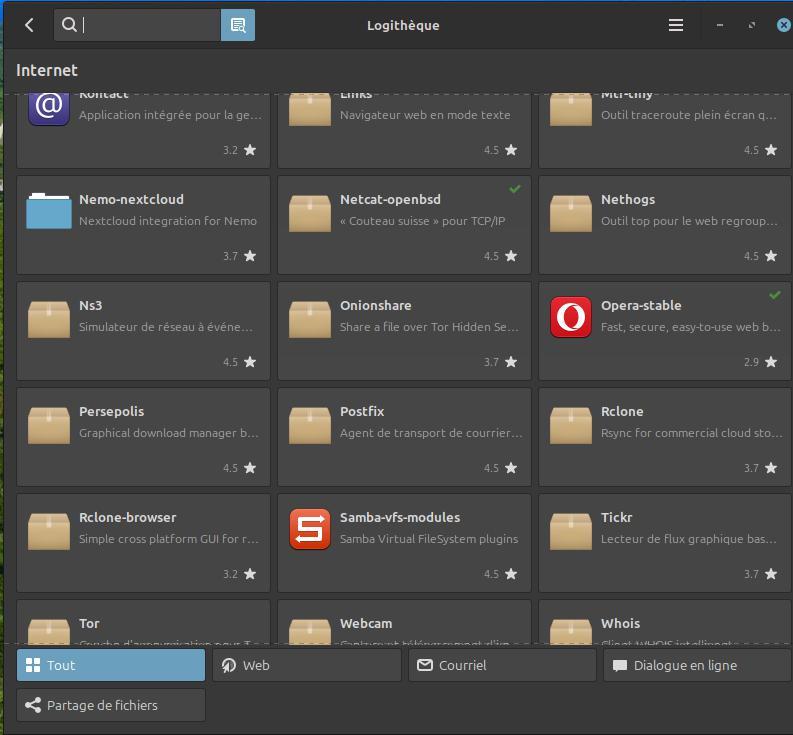793x735 pixels.
Task: Click the Nethogs package icon
Action: pos(570,213)
